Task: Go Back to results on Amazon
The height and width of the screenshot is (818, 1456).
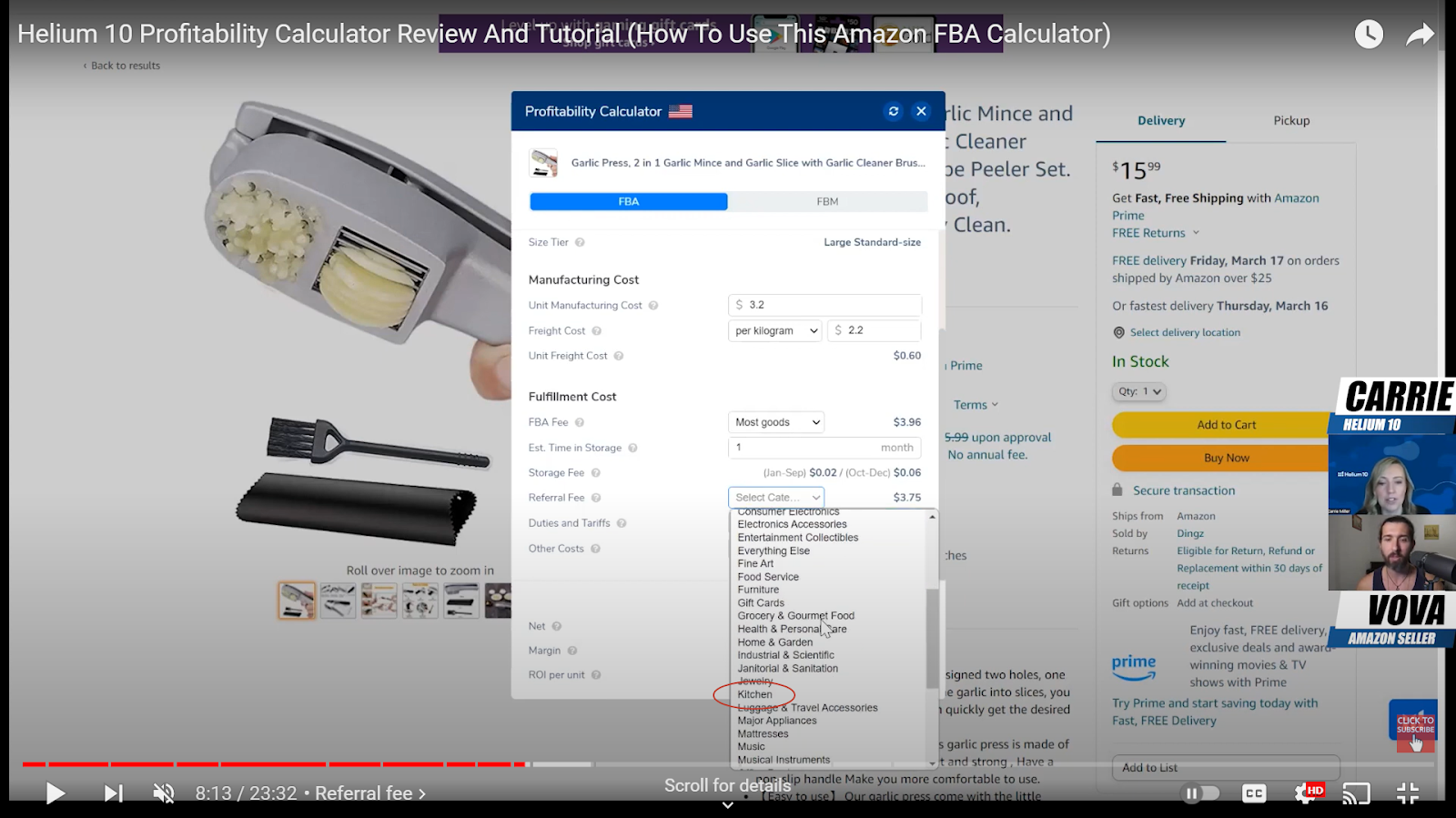Action: pyautogui.click(x=122, y=66)
